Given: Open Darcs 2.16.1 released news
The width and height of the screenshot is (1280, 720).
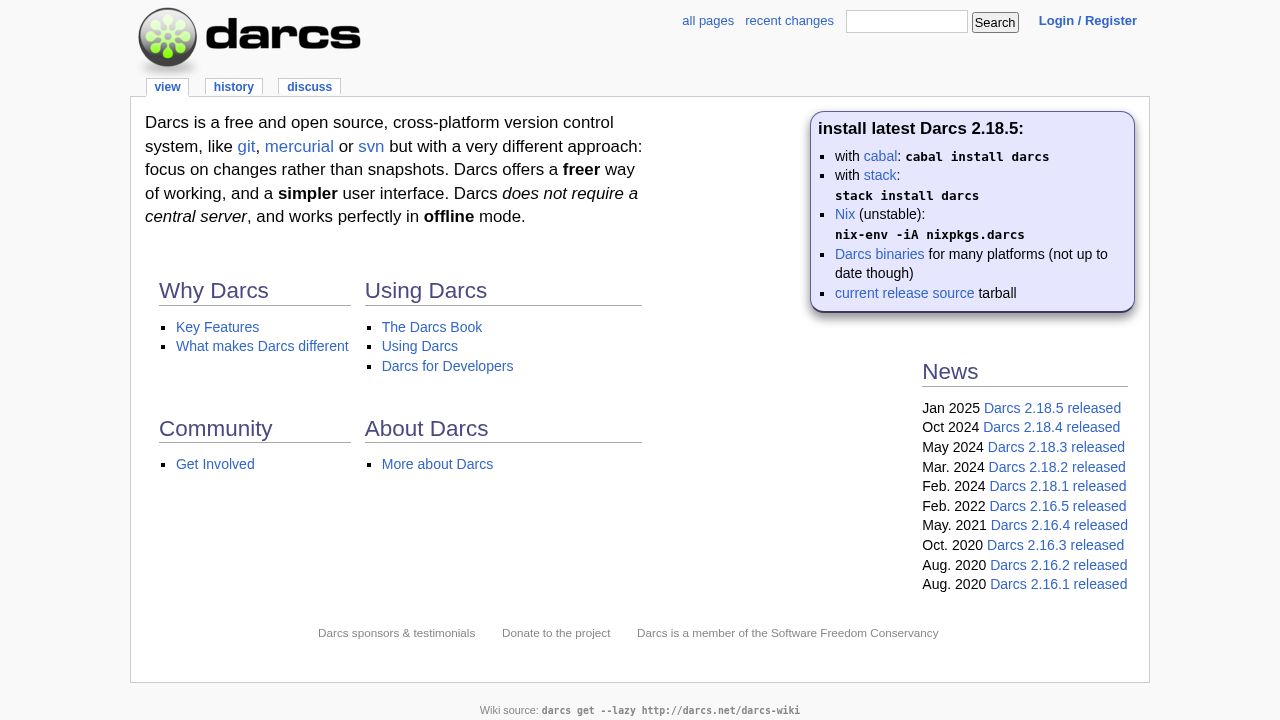Looking at the screenshot, I should 1058,584.
